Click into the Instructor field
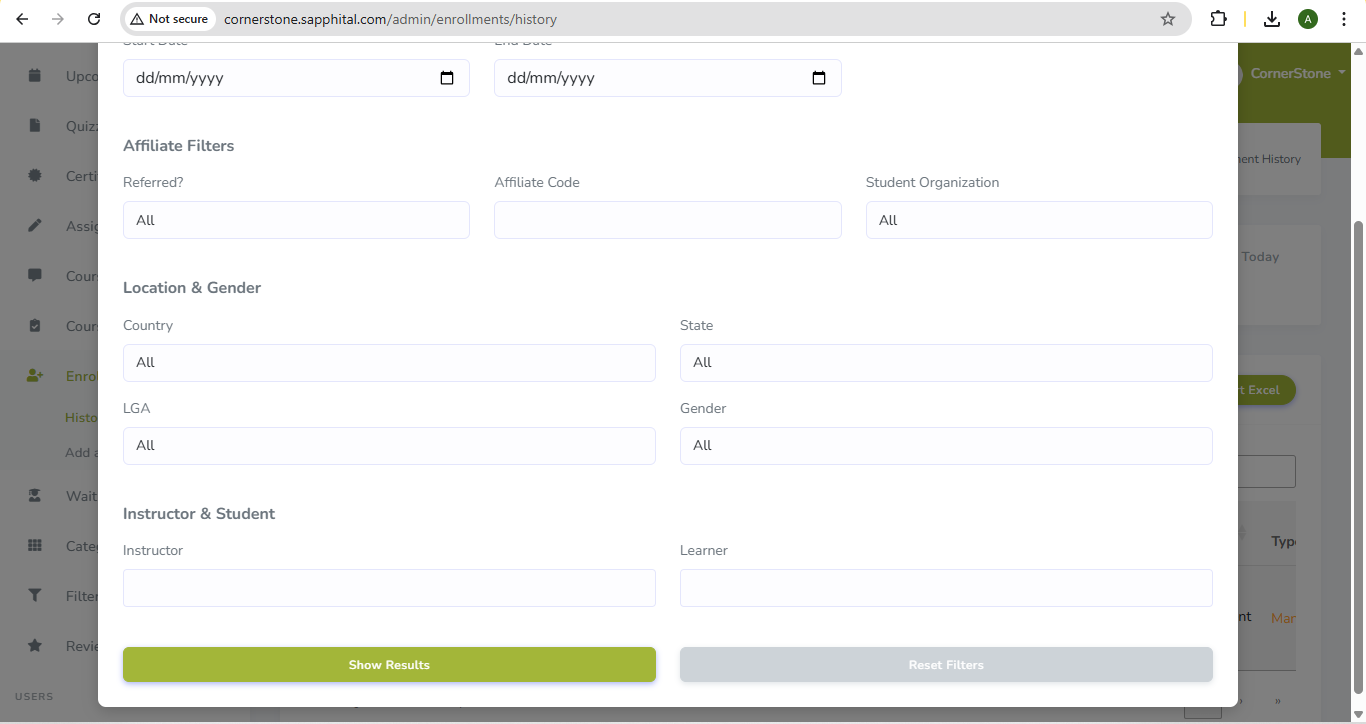1366x724 pixels. 389,588
